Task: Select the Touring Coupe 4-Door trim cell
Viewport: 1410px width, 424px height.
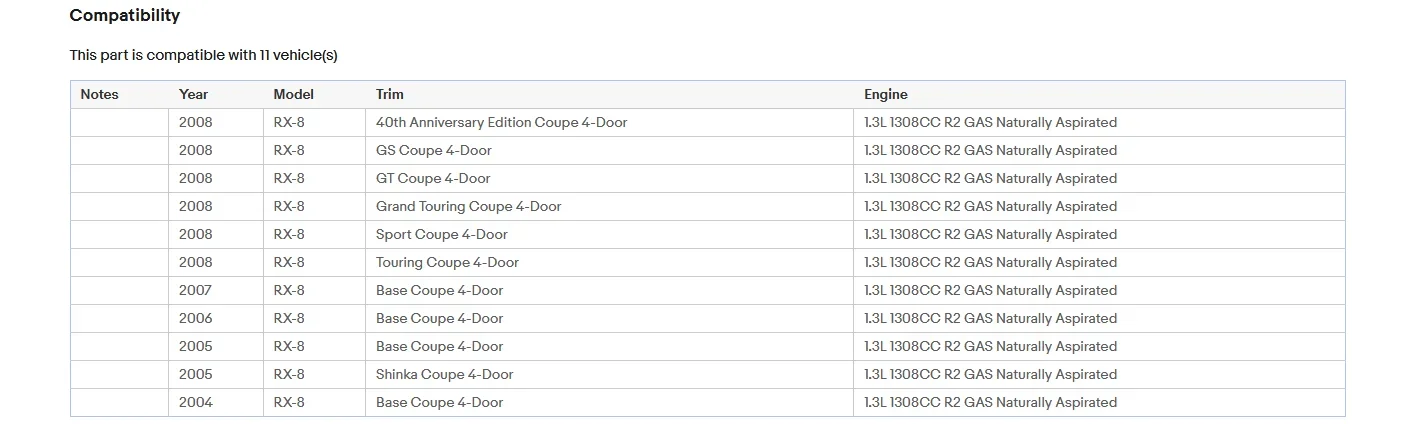Action: pyautogui.click(x=447, y=262)
